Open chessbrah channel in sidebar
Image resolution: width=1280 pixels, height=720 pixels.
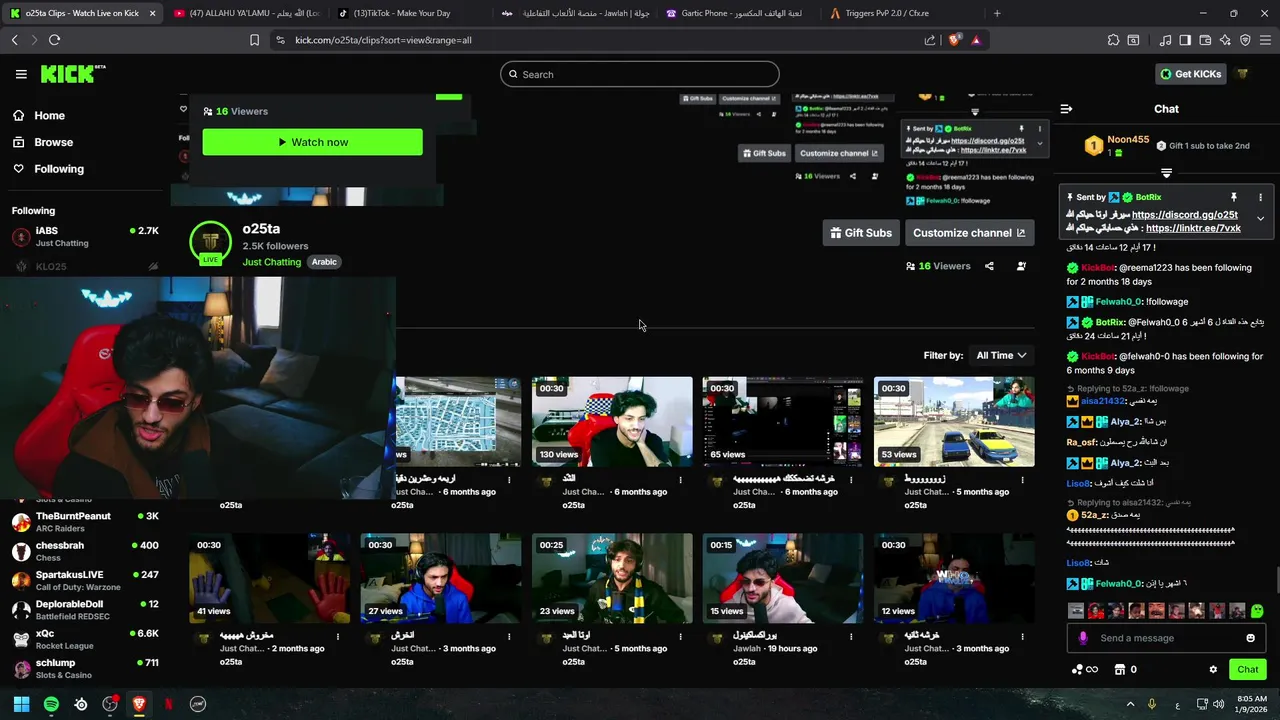pos(85,551)
